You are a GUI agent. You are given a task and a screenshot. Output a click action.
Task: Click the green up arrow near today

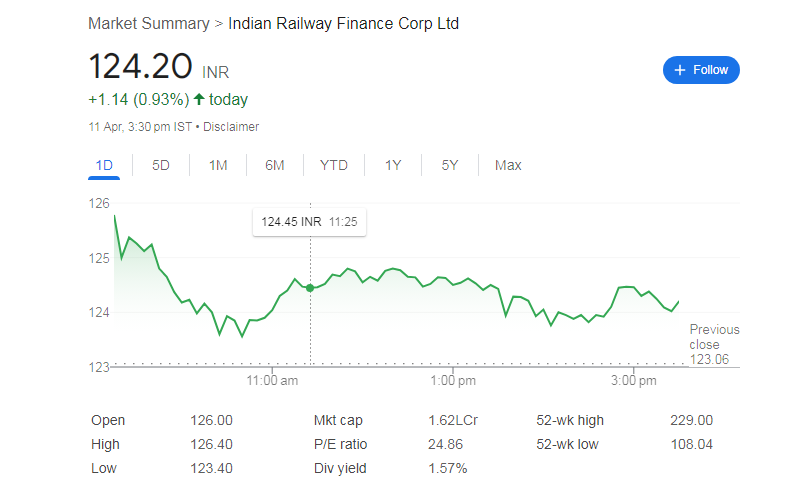tap(199, 99)
